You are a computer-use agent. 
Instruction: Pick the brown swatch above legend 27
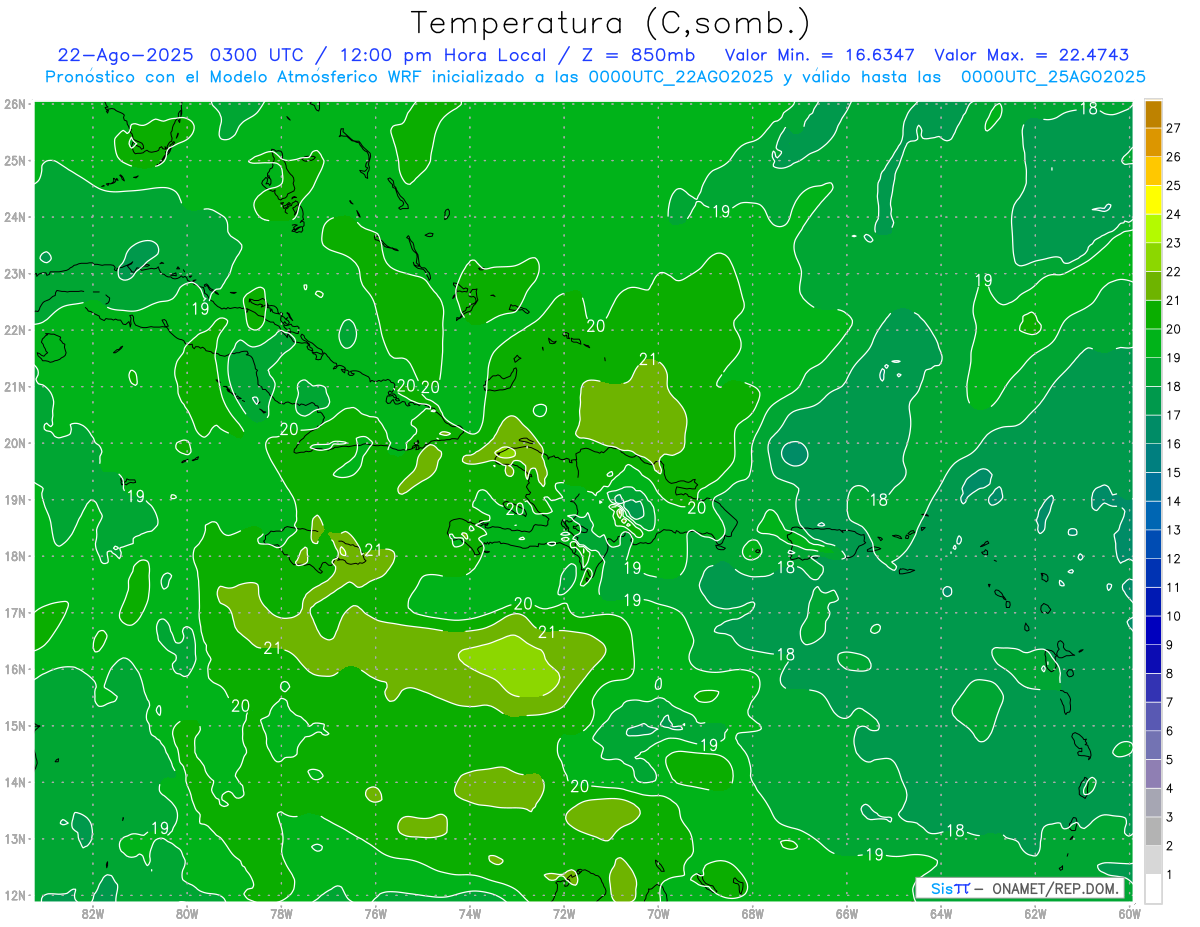pos(1154,113)
